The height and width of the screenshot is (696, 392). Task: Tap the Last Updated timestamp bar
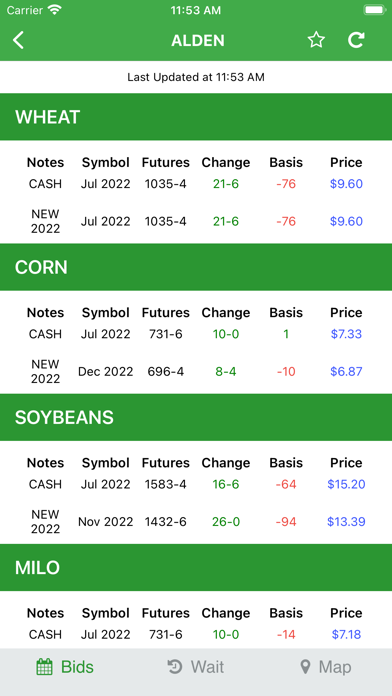(196, 77)
